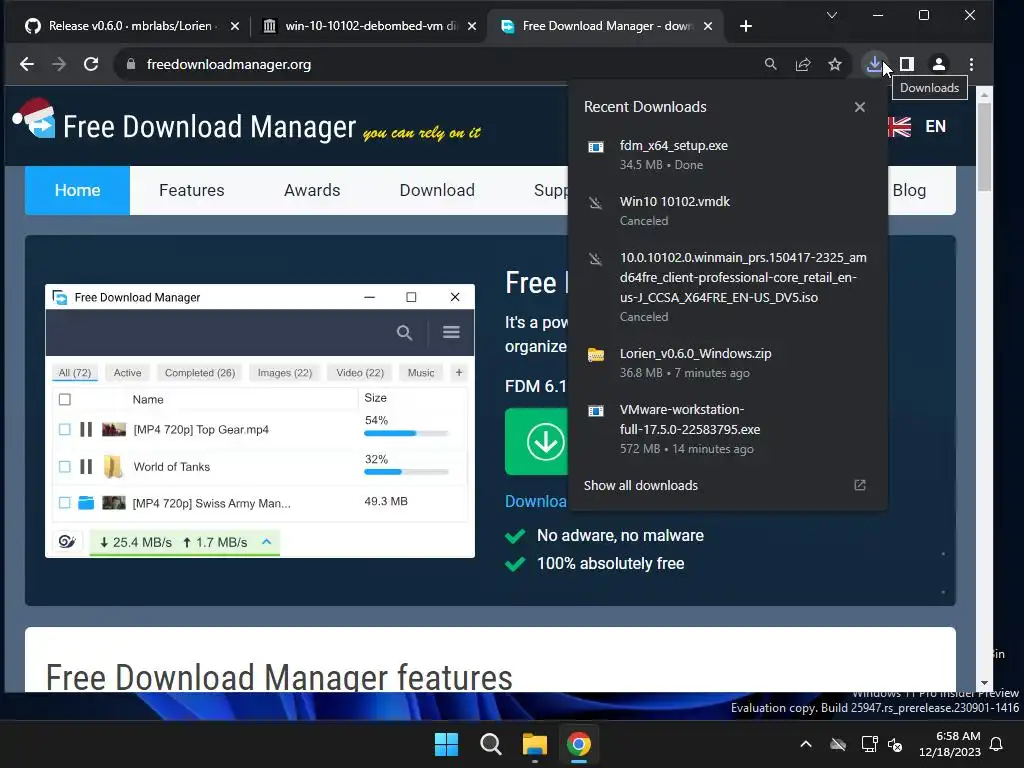The image size is (1024, 768).
Task: Select the Active filter tab
Action: [127, 372]
